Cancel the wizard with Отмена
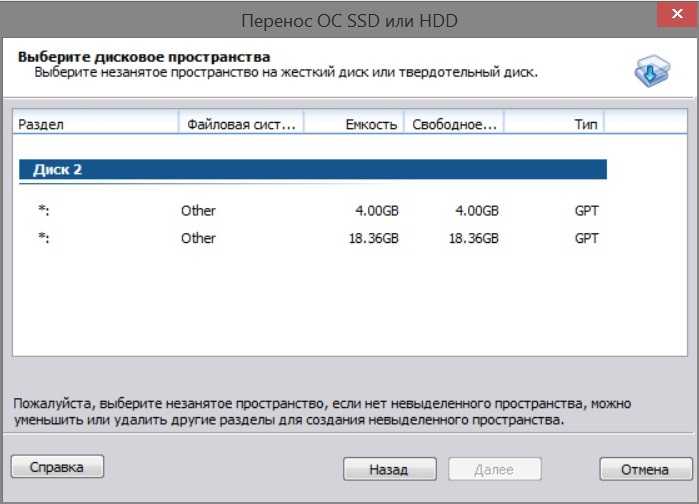Viewport: 699px width, 504px height. (x=646, y=469)
